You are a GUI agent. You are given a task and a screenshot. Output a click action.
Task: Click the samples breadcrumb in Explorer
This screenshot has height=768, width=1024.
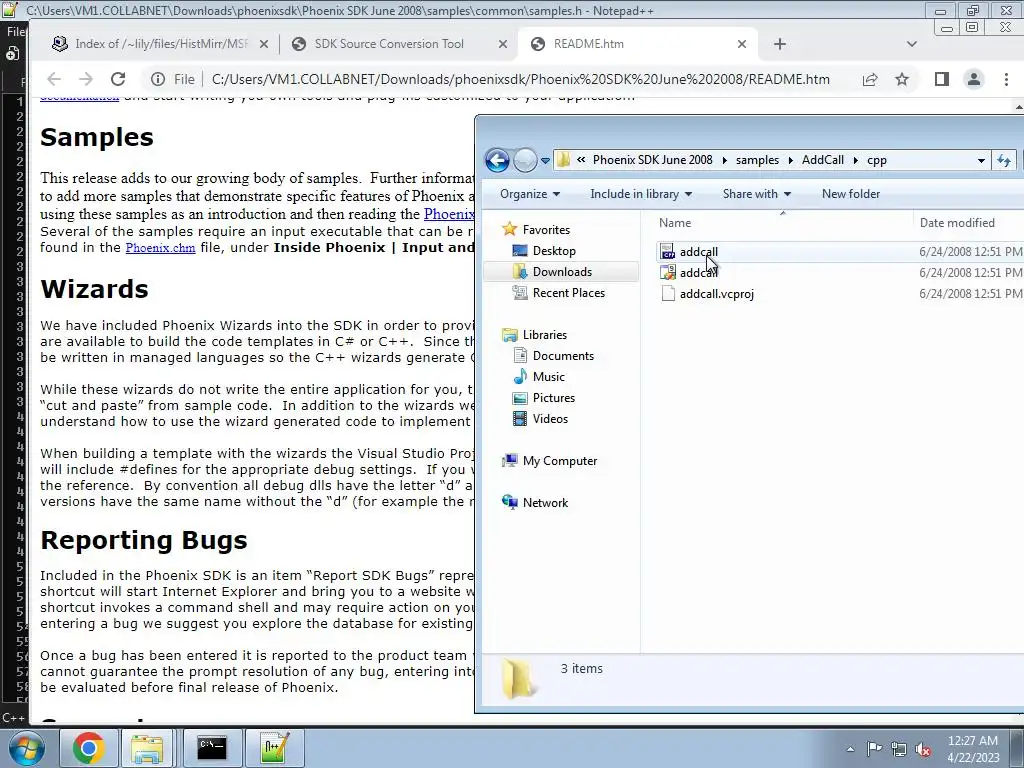tap(757, 160)
